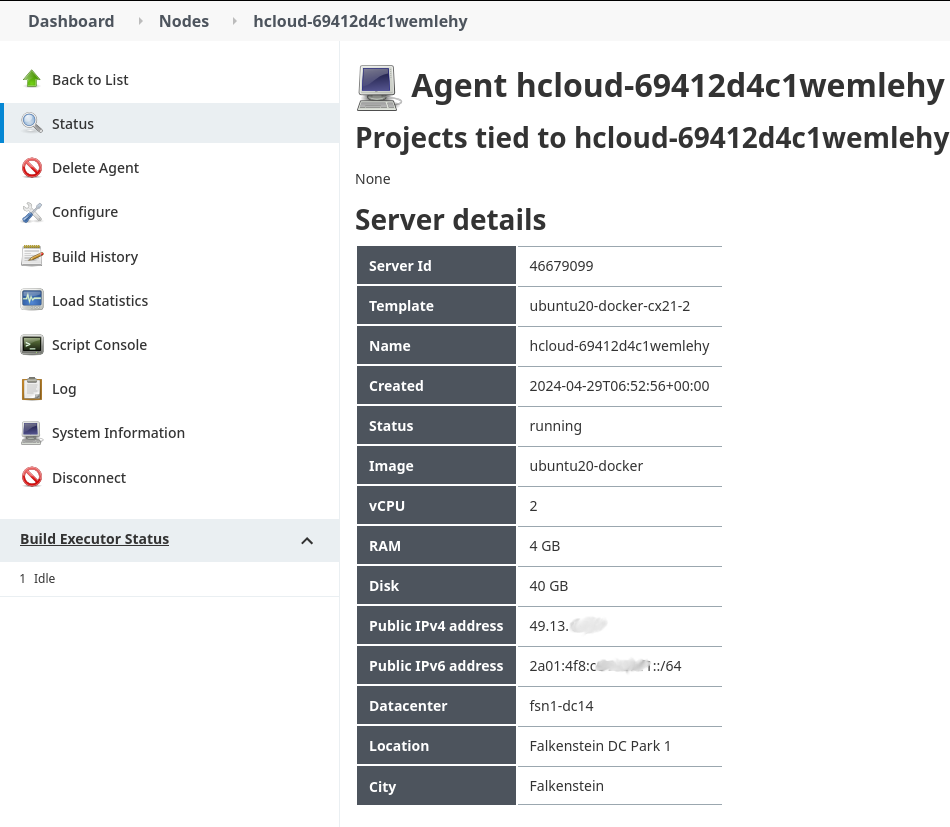Click the idle executor row 1
Screen dimensions: 950x827
[170, 579]
